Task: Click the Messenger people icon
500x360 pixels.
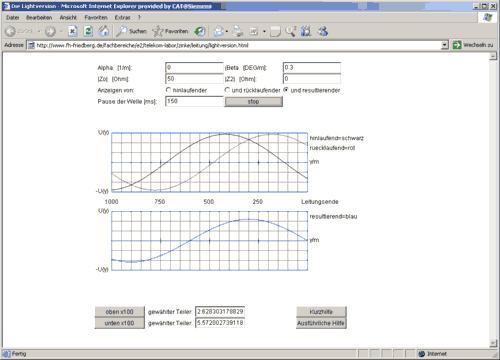Action: [x=323, y=31]
